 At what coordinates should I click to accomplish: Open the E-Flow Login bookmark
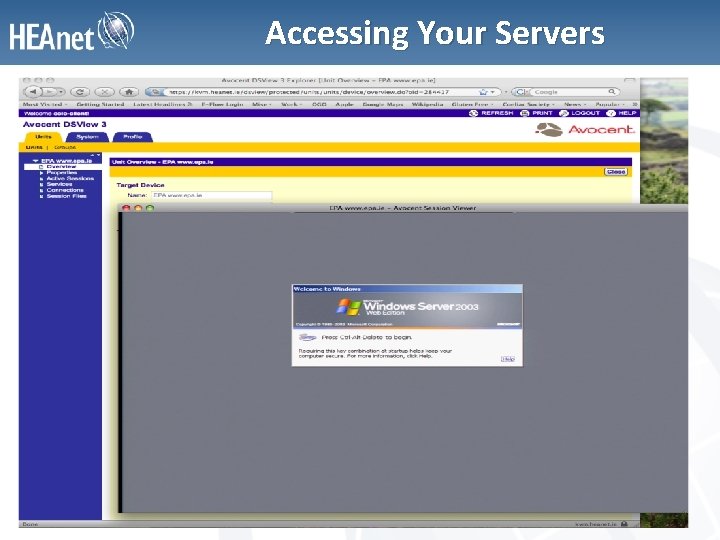coord(222,105)
